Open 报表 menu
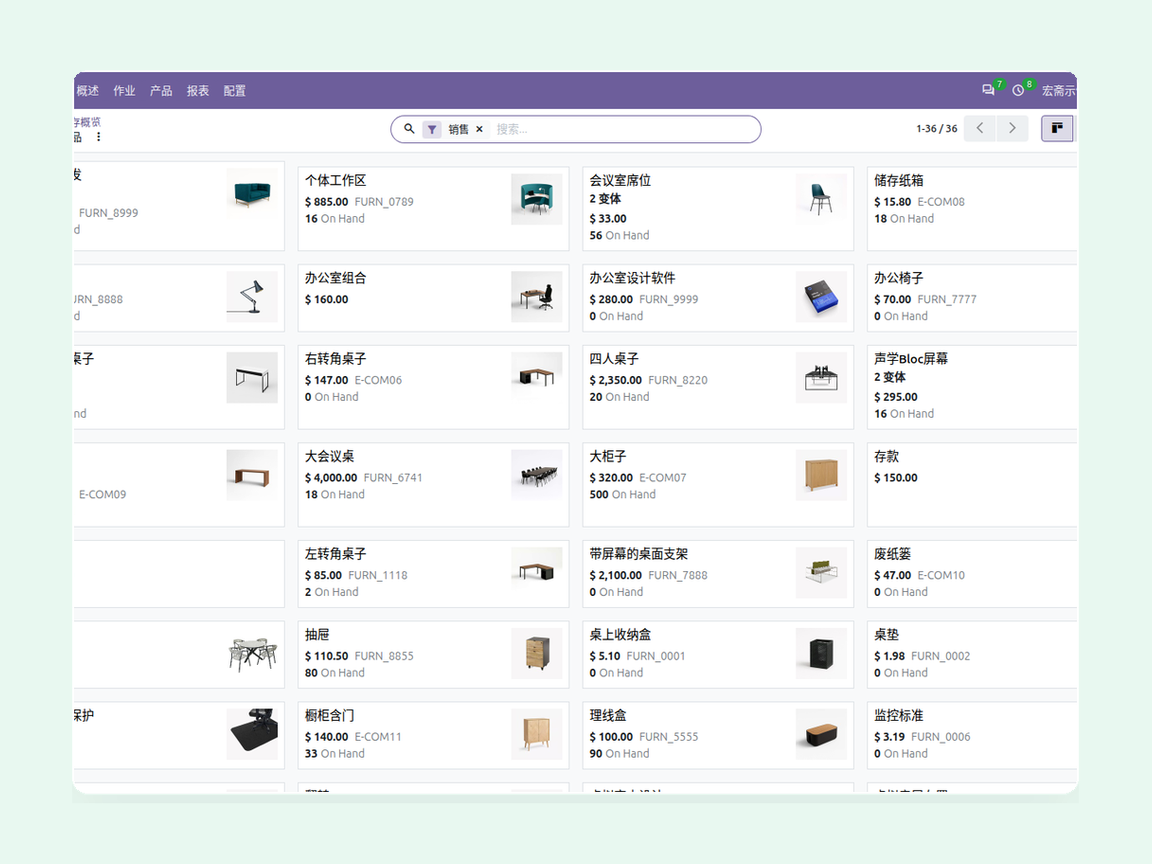 click(198, 90)
